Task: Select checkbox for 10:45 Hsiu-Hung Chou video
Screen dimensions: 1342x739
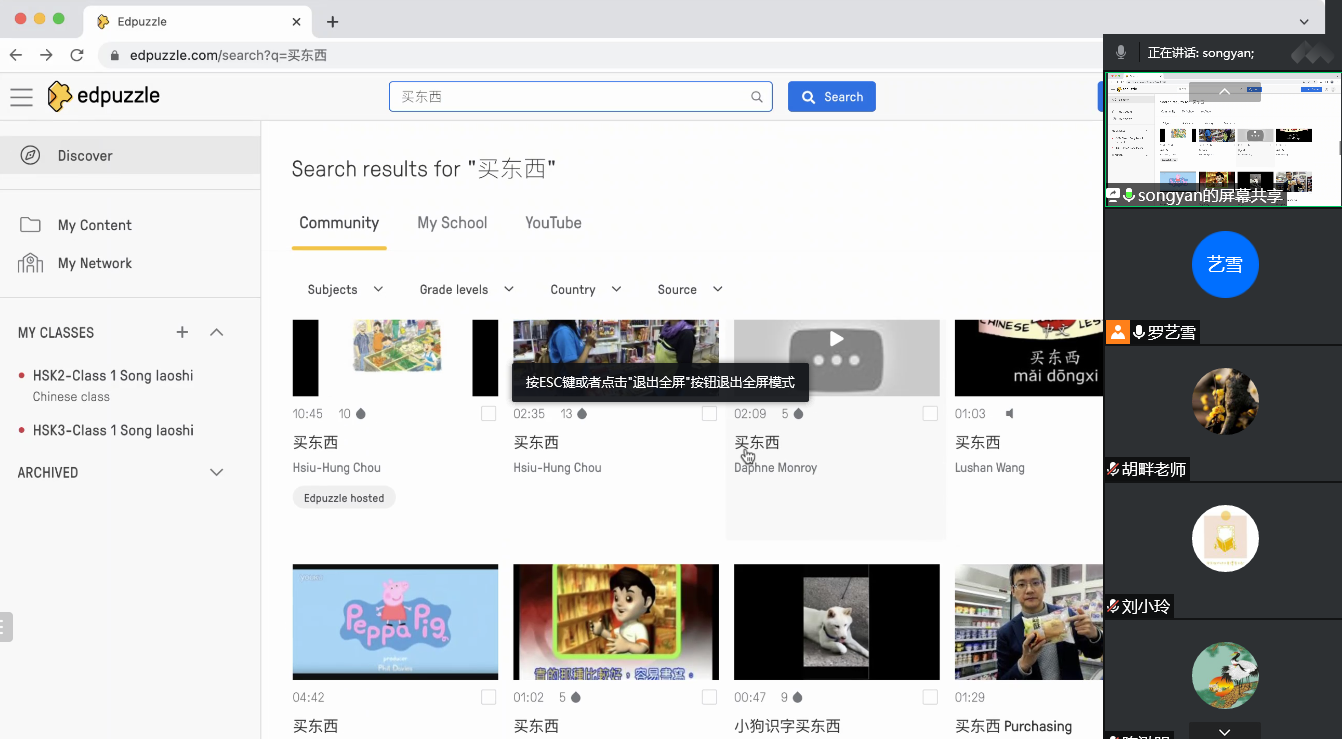Action: [488, 414]
